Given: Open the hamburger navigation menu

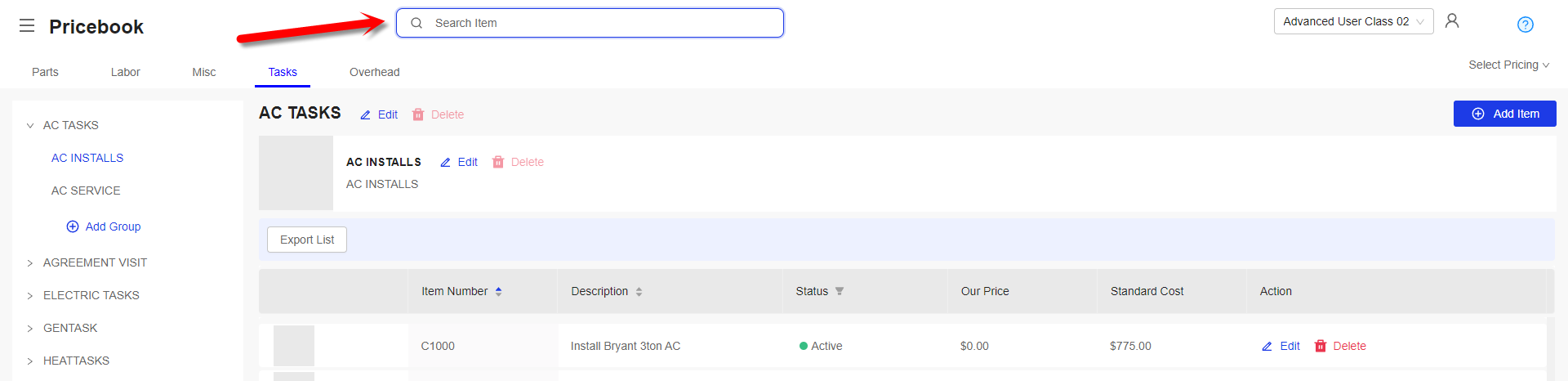Looking at the screenshot, I should [x=27, y=25].
